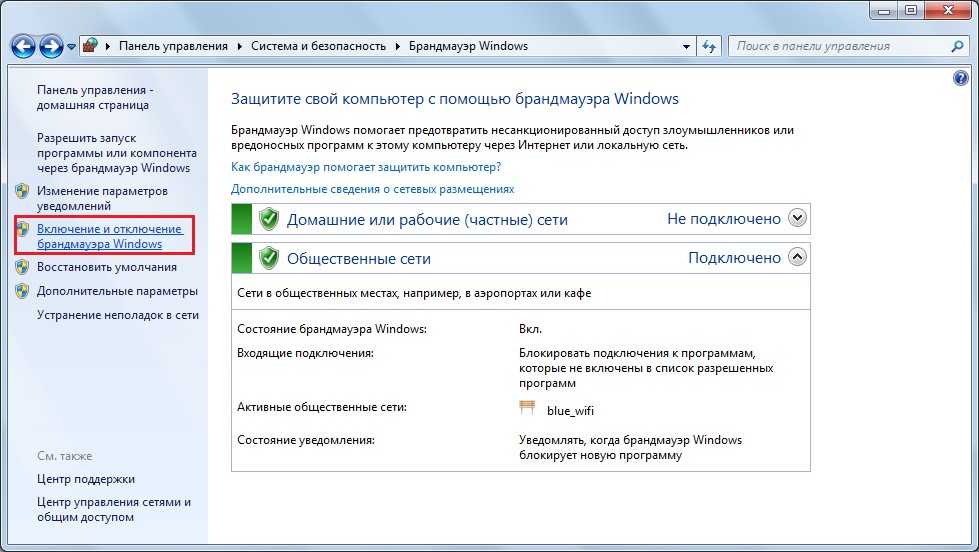Screen dimensions: 979x552
Task: Open address bar history dropdown
Action: pos(686,46)
